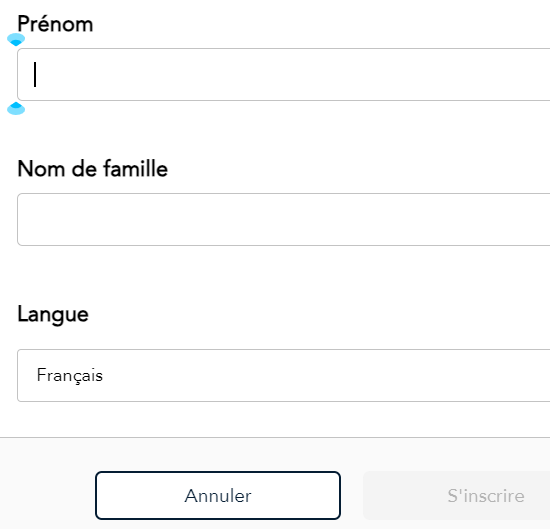
Task: Place cursor in the last name box
Action: [283, 219]
